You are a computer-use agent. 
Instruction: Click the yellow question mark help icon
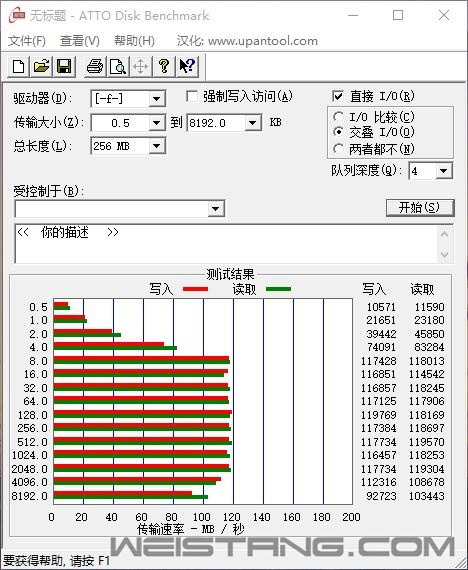164,67
